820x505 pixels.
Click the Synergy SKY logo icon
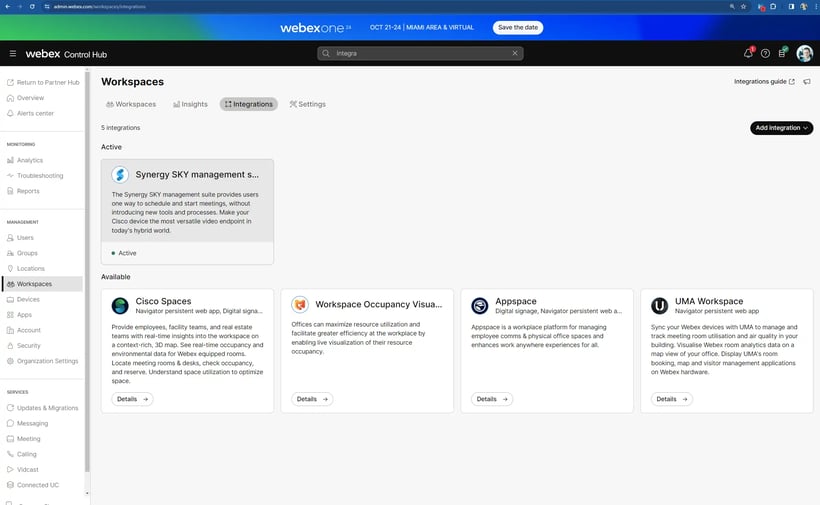click(x=120, y=175)
